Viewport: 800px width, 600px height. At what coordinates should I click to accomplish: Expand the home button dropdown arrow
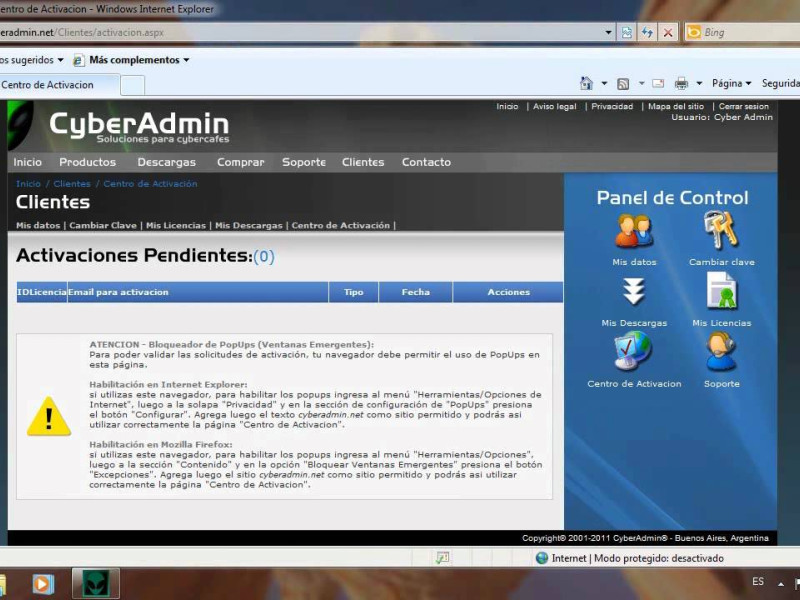coord(604,83)
